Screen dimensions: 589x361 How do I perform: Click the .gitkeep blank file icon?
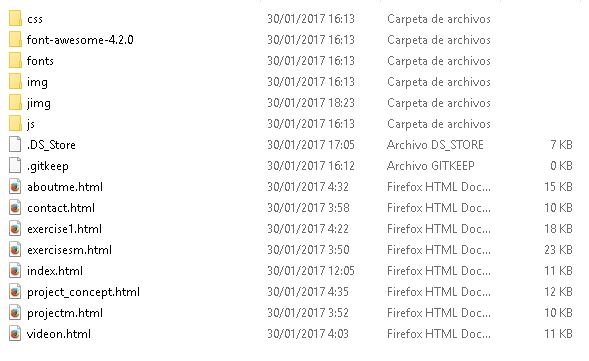(15, 166)
